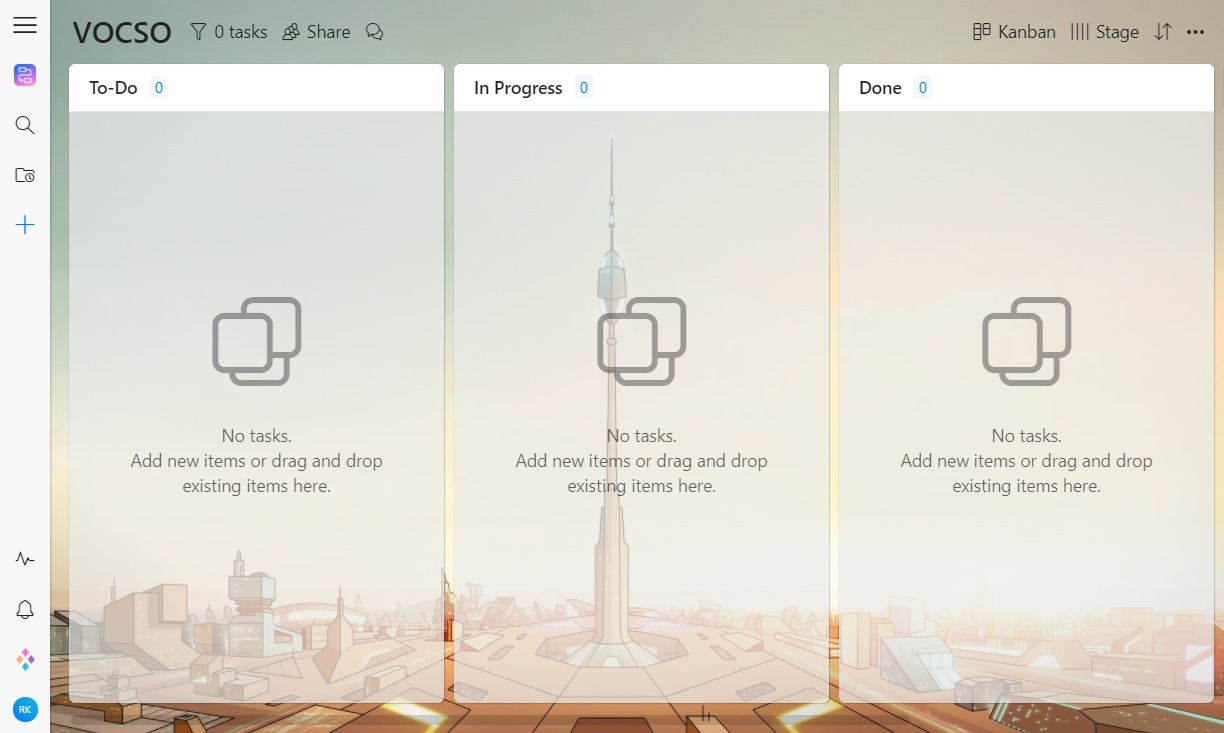Open the comments chat icon

(375, 32)
